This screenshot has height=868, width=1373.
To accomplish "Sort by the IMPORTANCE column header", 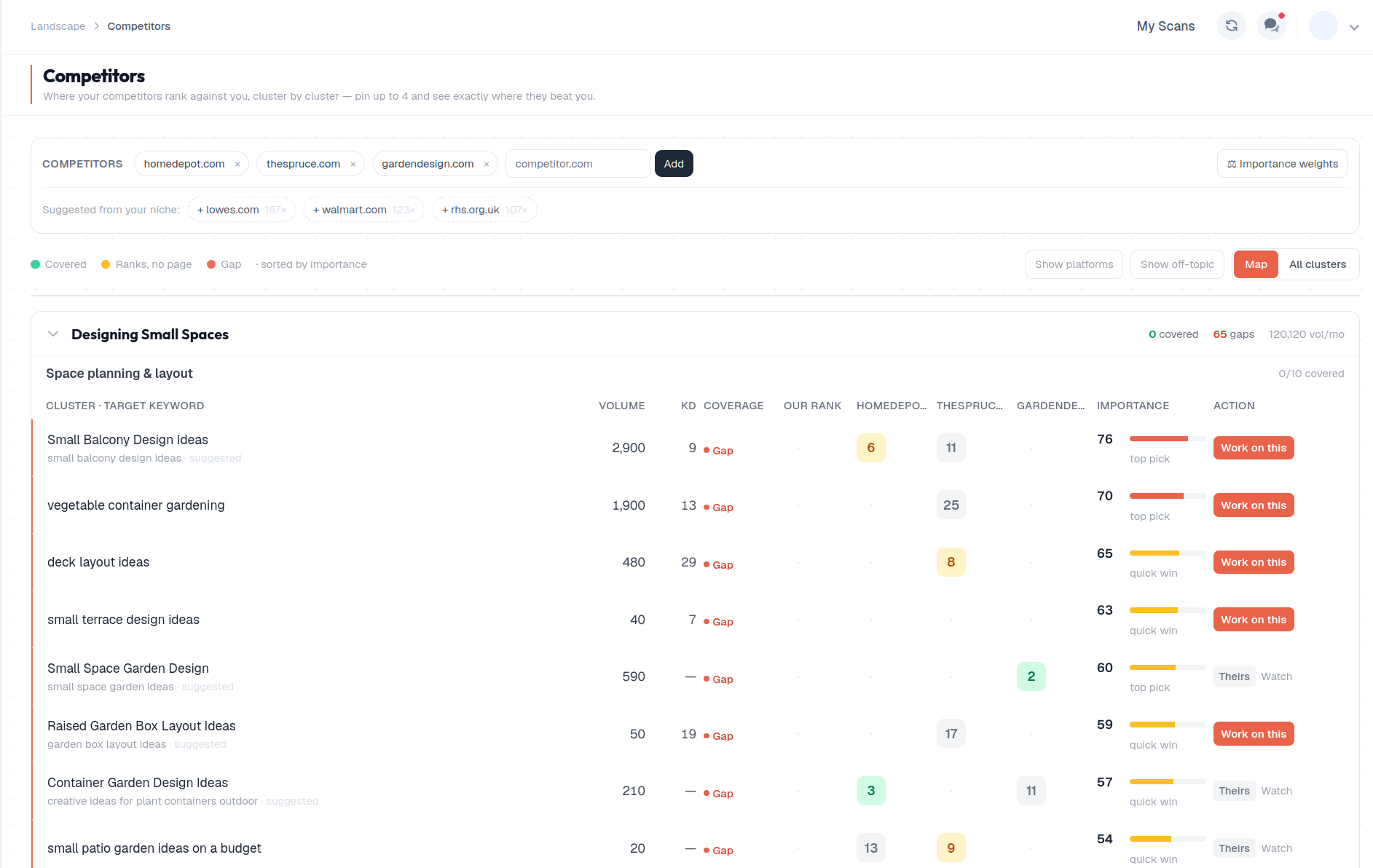I will click(x=1133, y=406).
